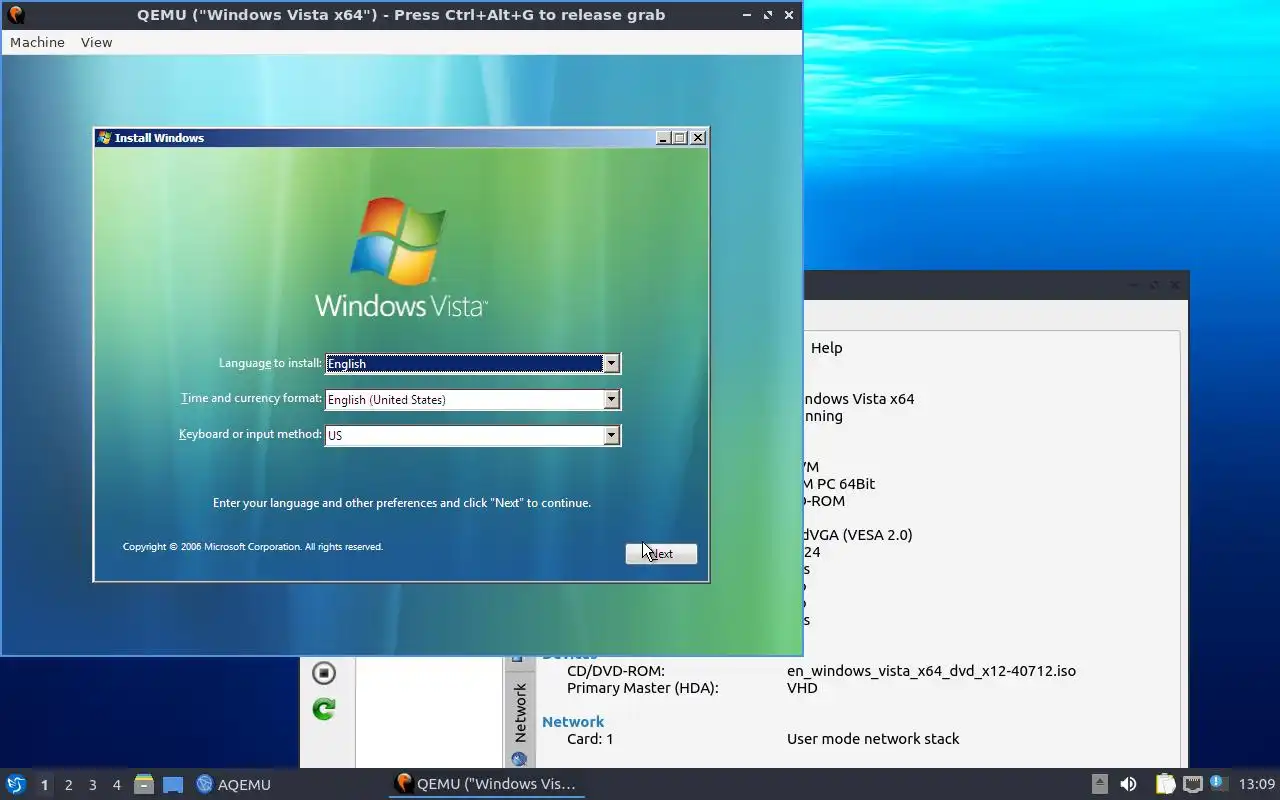1280x800 pixels.
Task: Click the update notification tray icon
Action: click(x=1218, y=783)
